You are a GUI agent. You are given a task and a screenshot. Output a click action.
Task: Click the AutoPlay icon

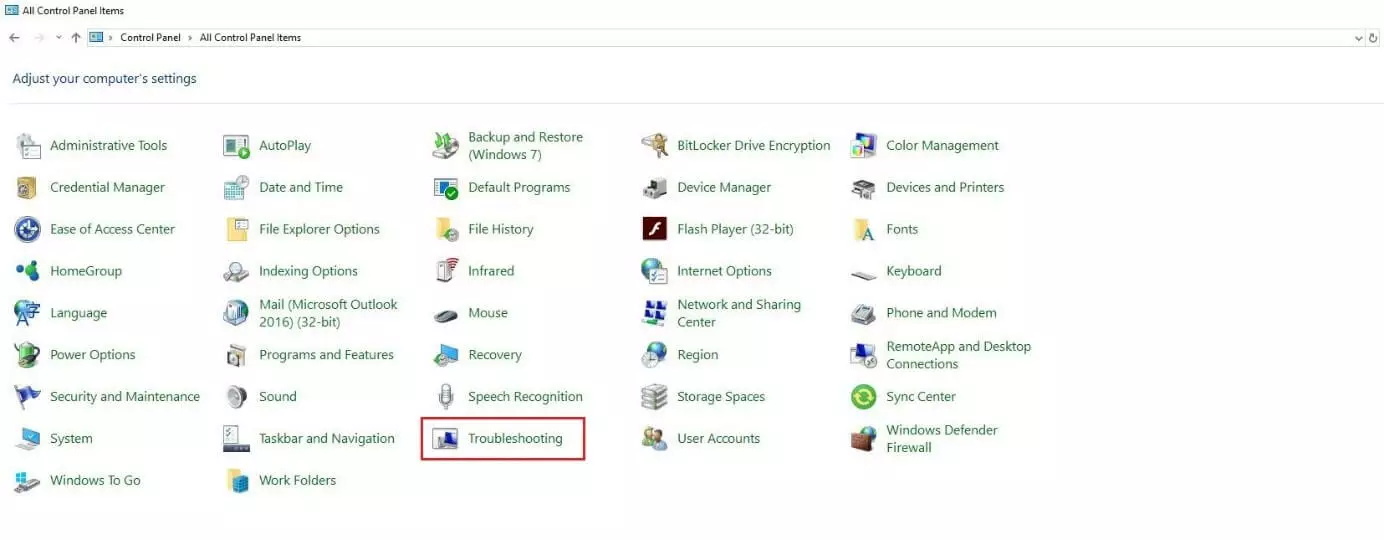(237, 146)
